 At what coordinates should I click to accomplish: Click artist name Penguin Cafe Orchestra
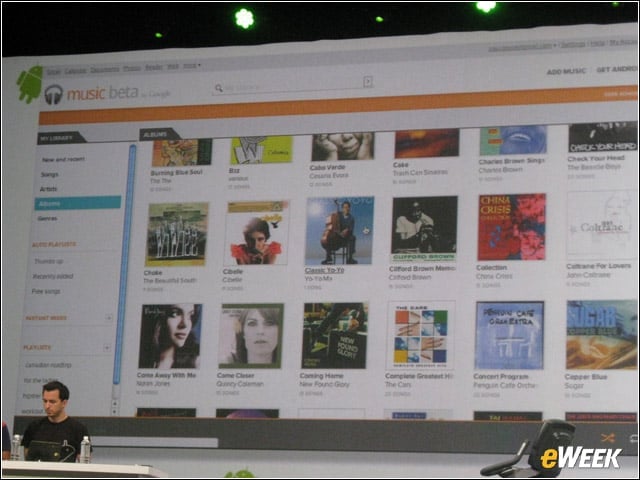[x=506, y=385]
